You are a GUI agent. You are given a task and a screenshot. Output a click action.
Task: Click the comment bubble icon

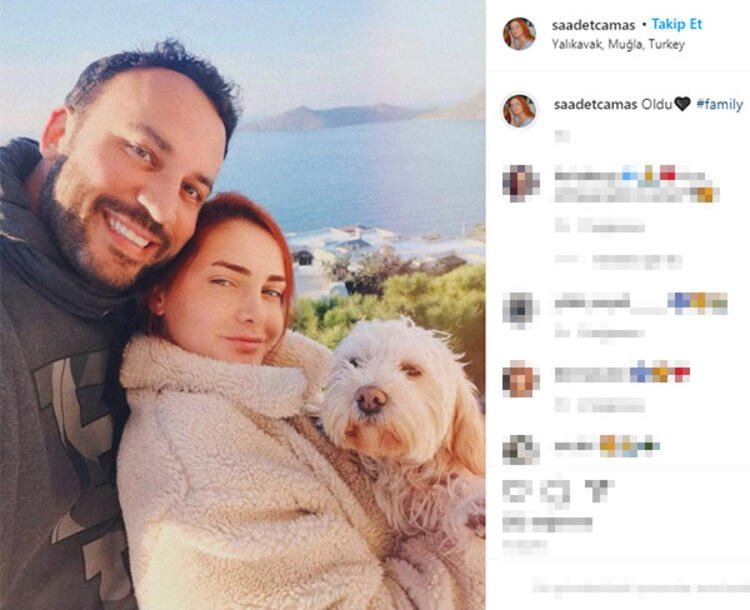coord(557,492)
